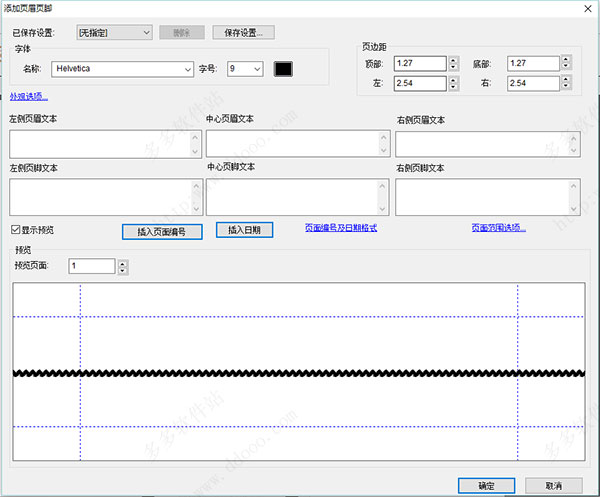Image resolution: width=600 pixels, height=497 pixels.
Task: Open the 页面范围选项 link
Action: [x=499, y=228]
